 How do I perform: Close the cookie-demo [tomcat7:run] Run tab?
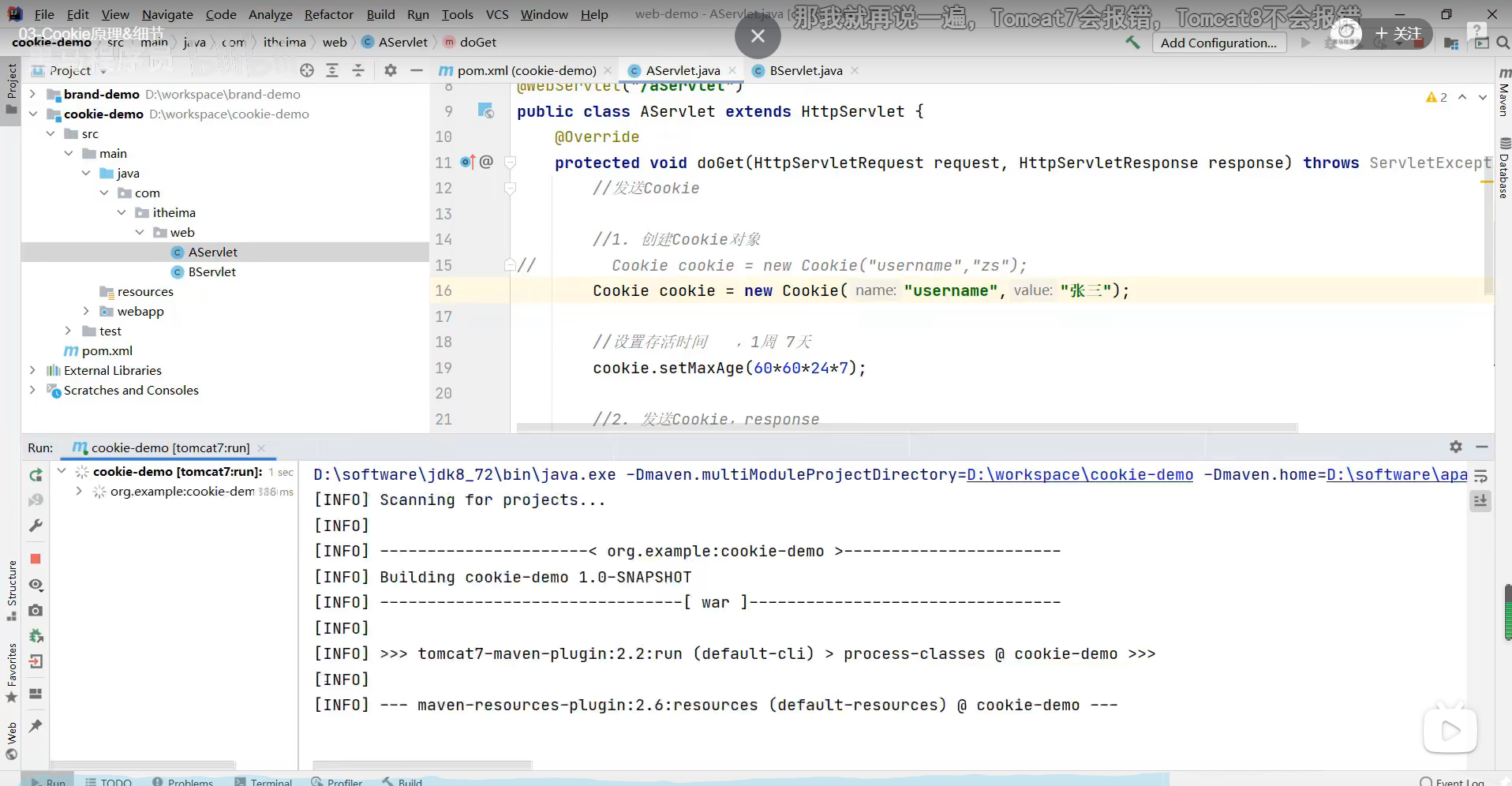point(261,447)
